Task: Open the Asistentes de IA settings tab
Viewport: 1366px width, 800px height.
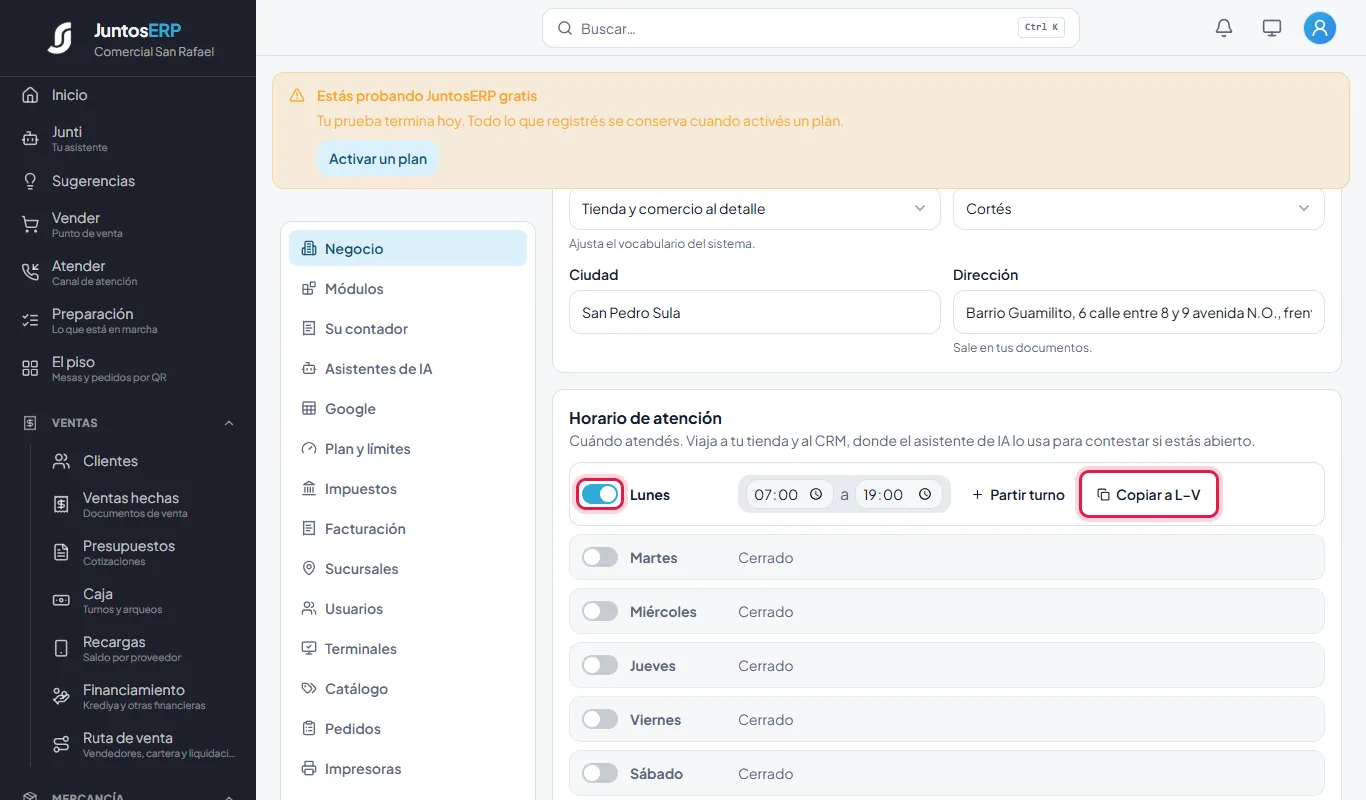Action: click(408, 368)
